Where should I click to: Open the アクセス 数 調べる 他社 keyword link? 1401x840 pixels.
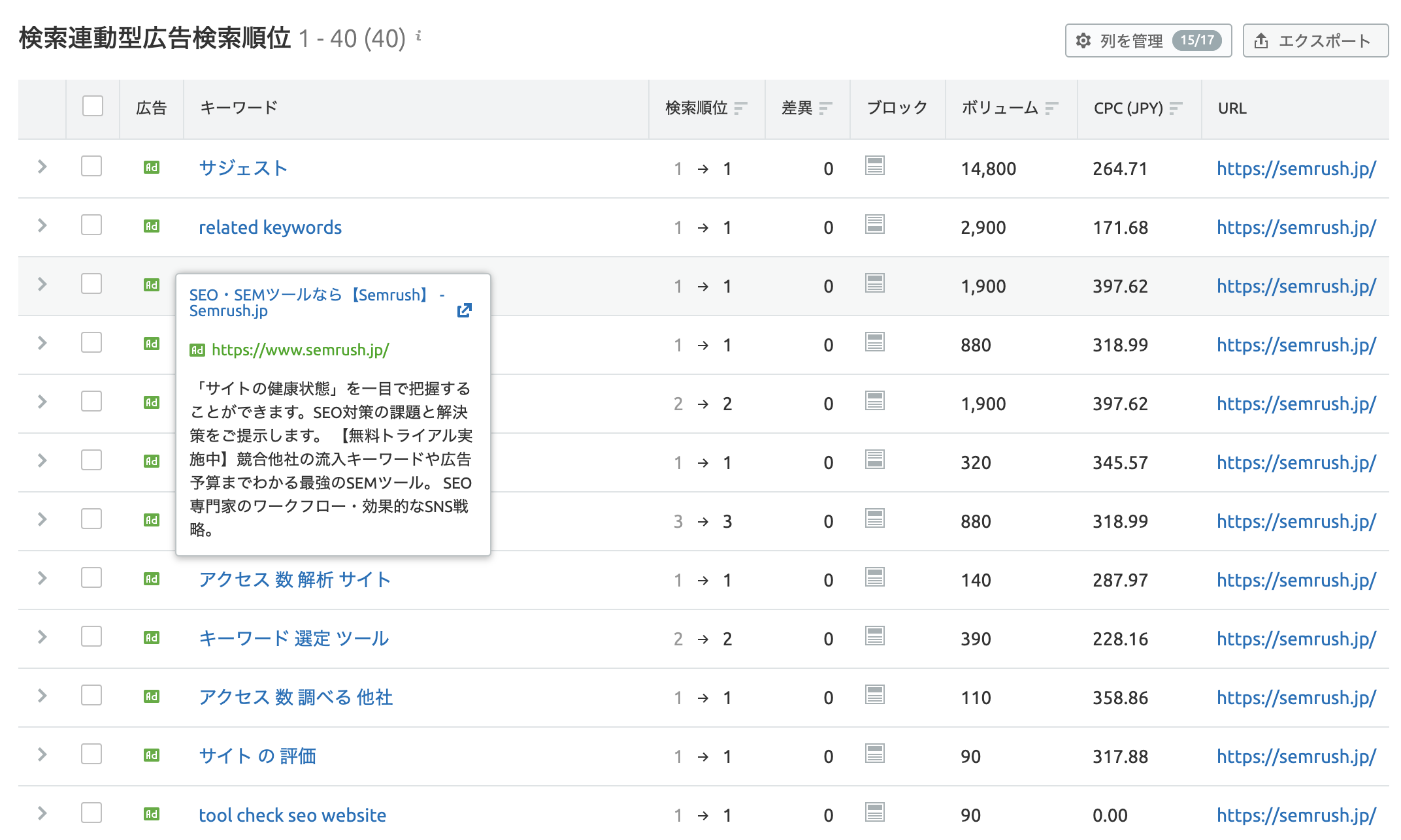pos(295,698)
